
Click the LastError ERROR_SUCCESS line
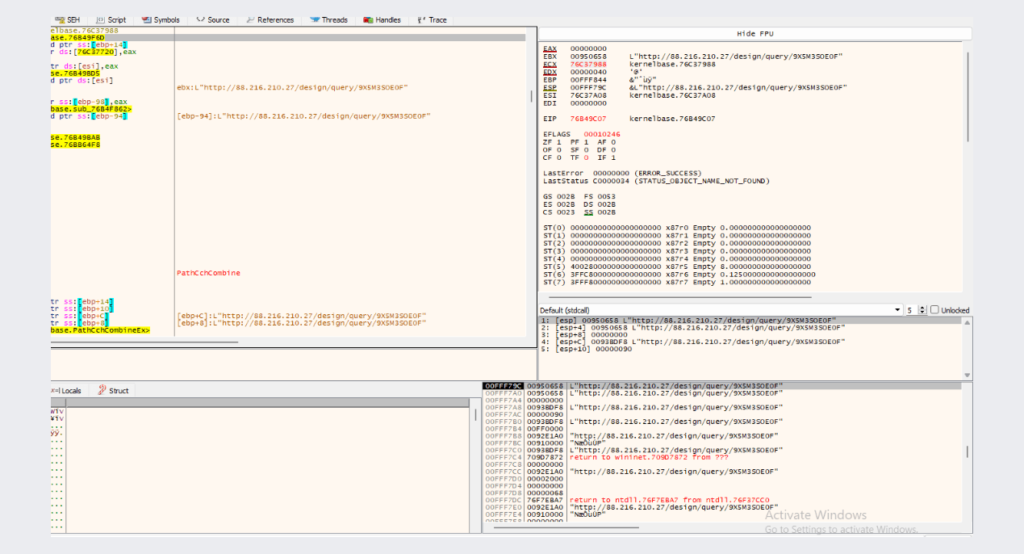click(622, 174)
